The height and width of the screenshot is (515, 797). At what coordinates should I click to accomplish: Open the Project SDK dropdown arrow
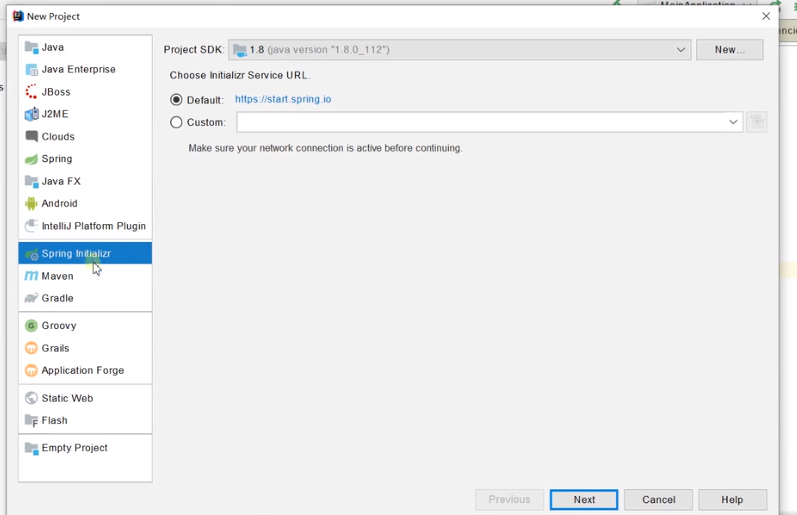point(681,50)
